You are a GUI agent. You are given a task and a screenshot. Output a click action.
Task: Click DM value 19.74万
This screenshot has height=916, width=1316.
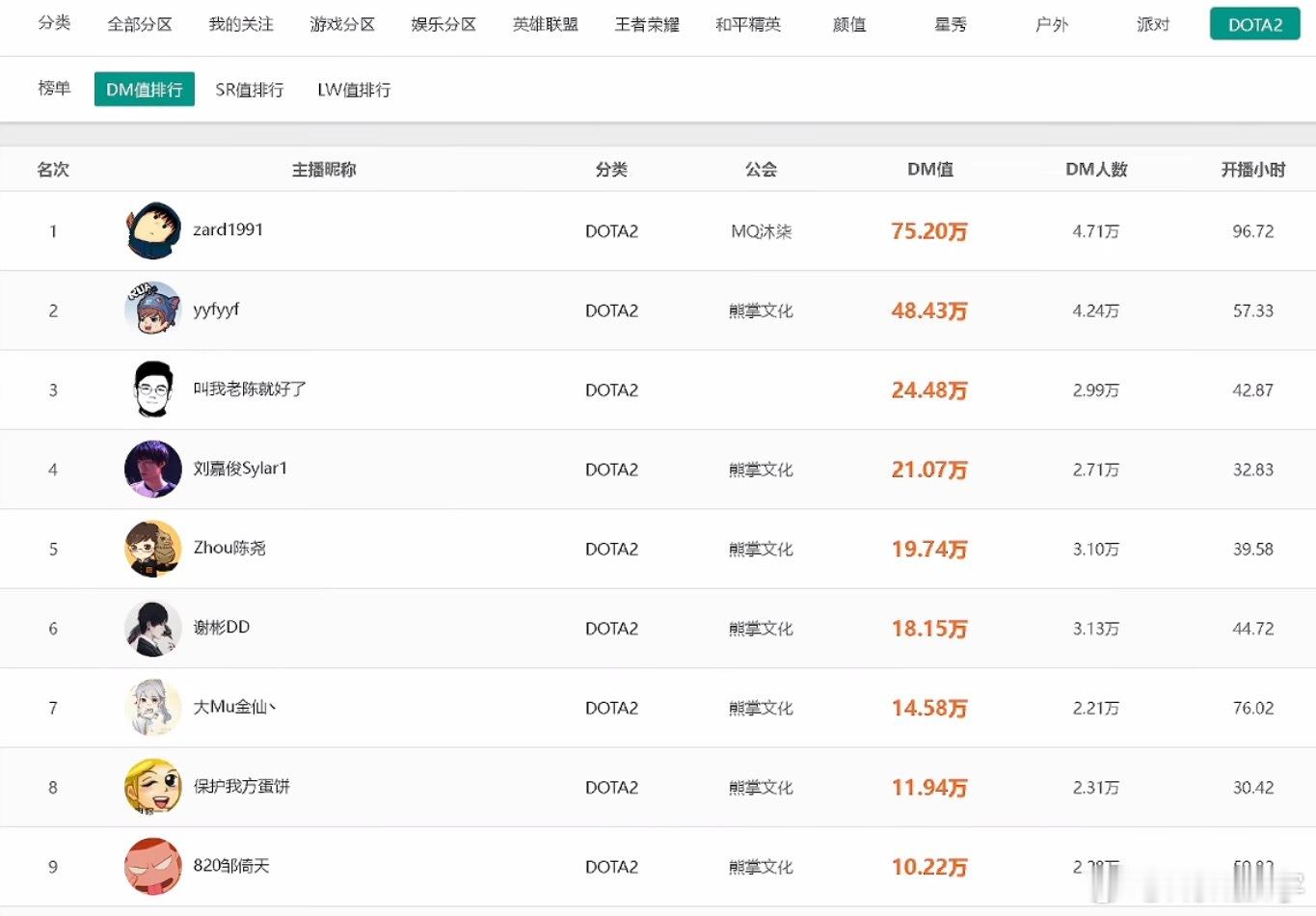click(x=929, y=549)
